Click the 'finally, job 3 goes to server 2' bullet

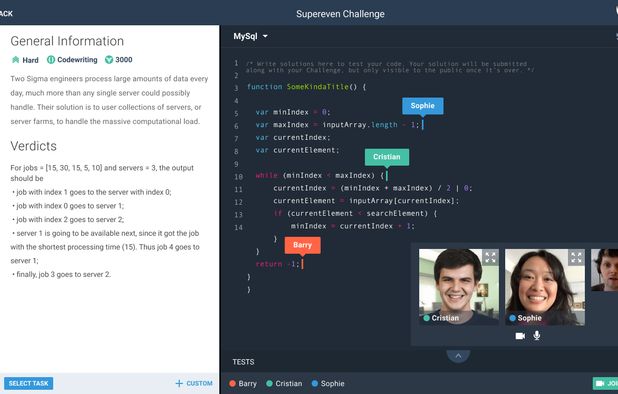61,274
